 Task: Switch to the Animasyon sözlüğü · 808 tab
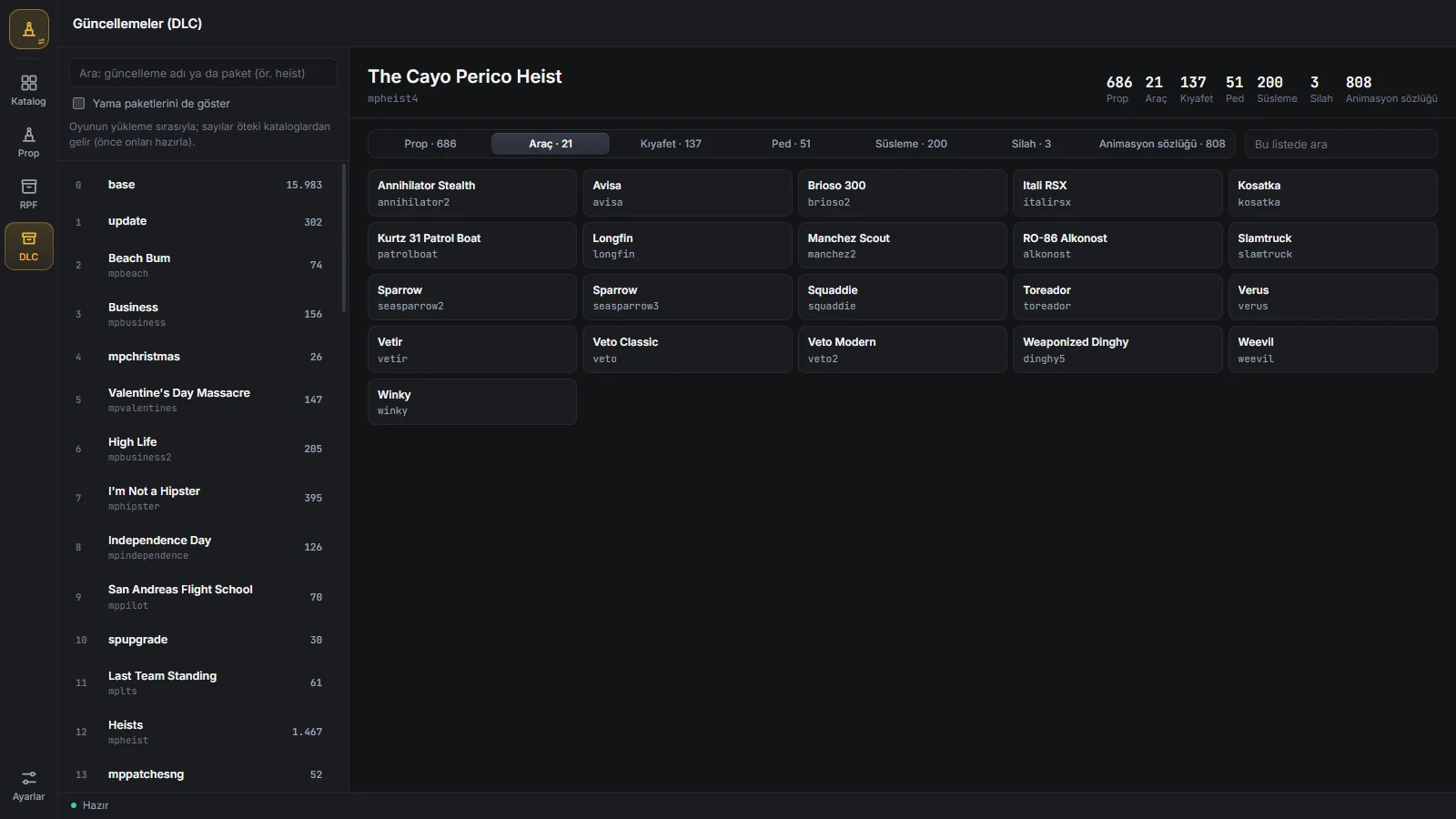[x=1162, y=144]
